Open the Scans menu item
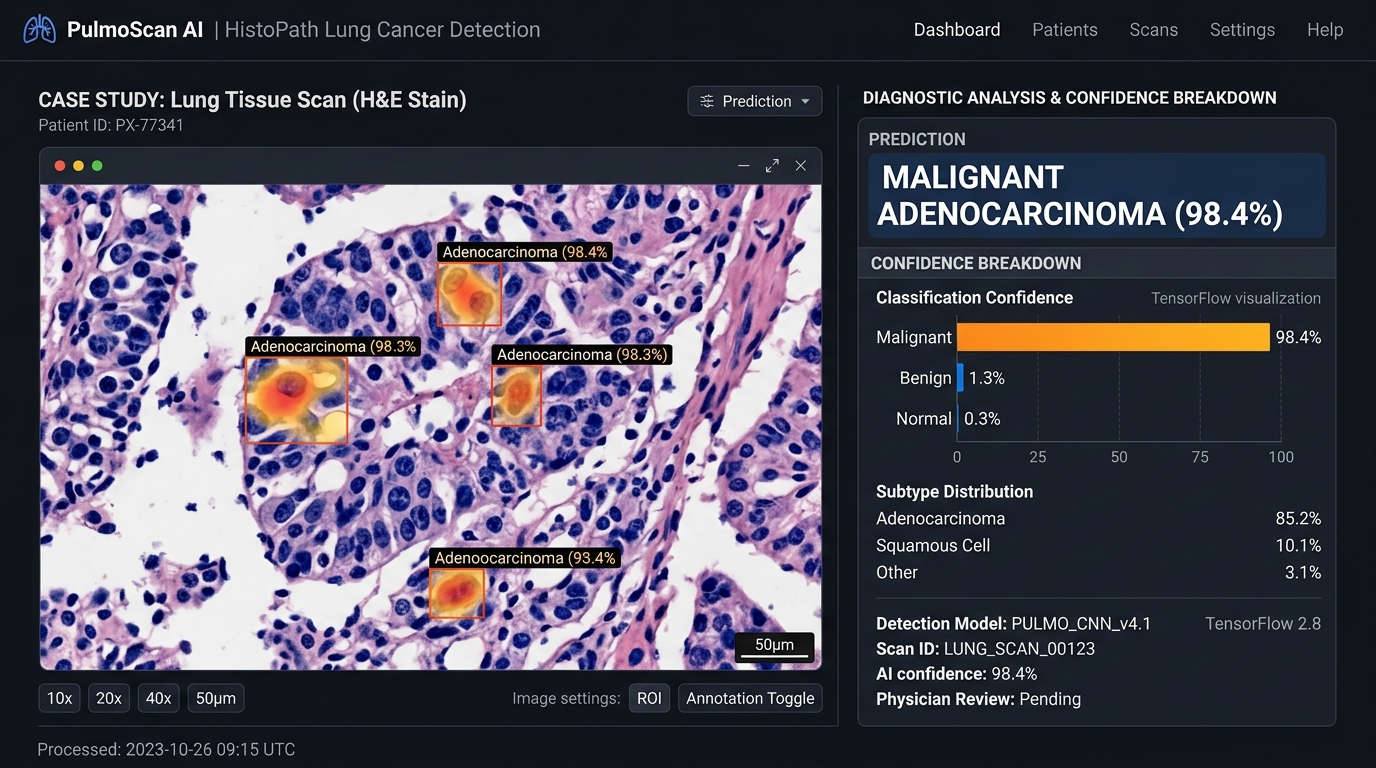Screen dimensions: 1376x768 (x=1154, y=30)
